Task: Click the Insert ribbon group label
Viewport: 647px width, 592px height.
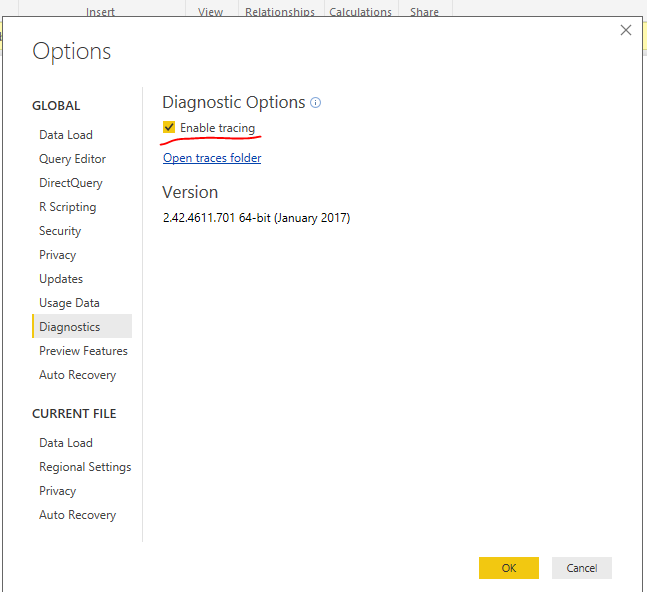Action: click(100, 12)
